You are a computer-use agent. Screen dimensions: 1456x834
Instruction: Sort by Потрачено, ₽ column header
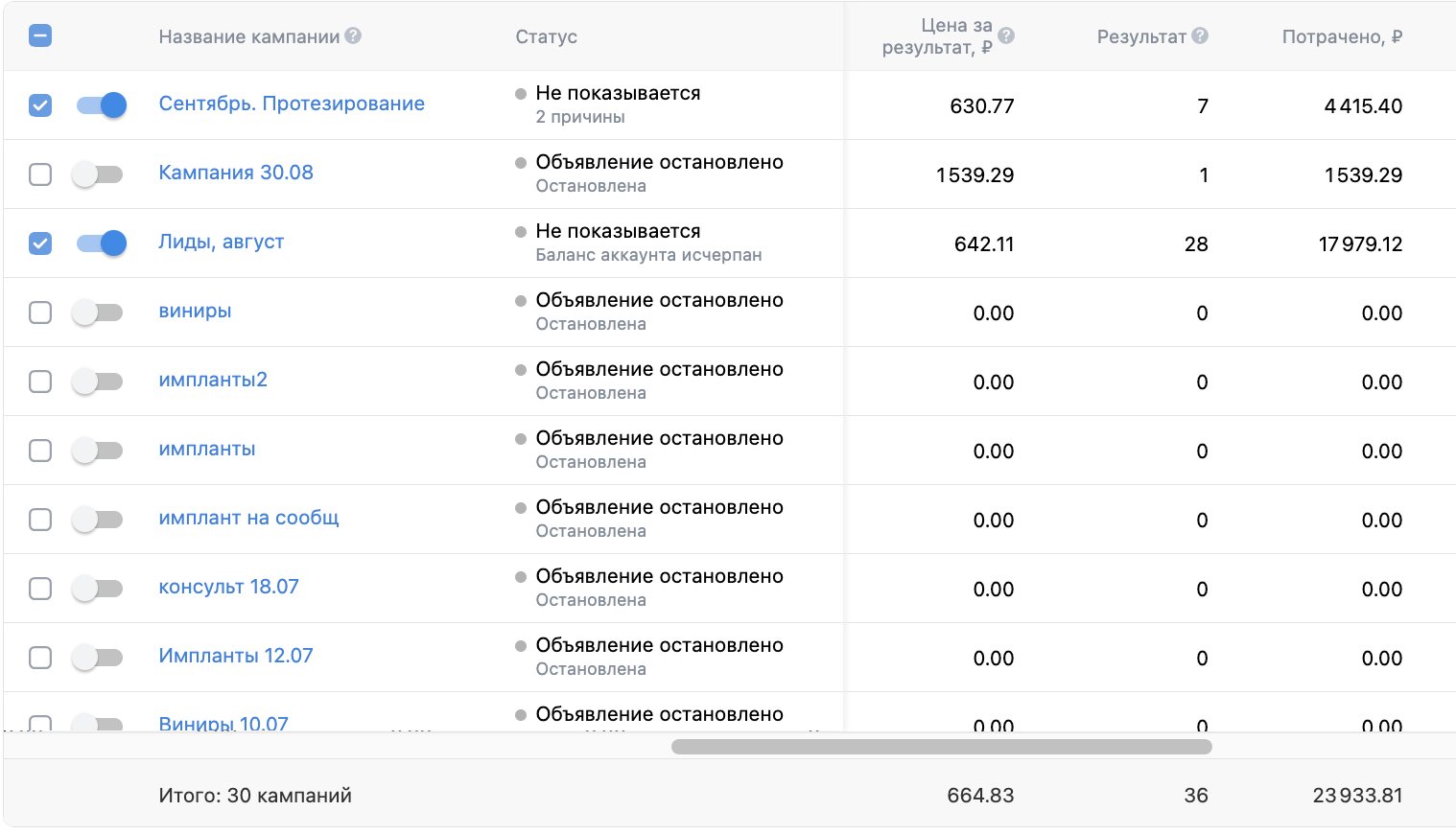(1342, 36)
